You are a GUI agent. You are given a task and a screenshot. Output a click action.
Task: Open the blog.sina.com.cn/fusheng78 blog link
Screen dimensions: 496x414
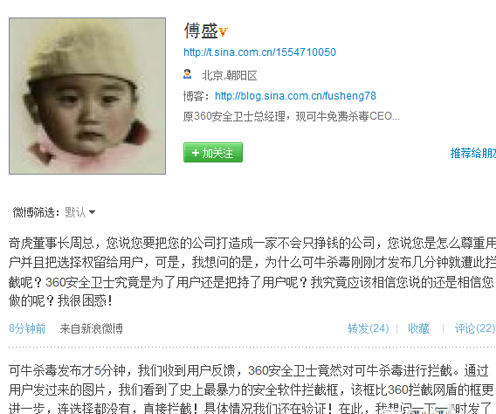click(295, 96)
